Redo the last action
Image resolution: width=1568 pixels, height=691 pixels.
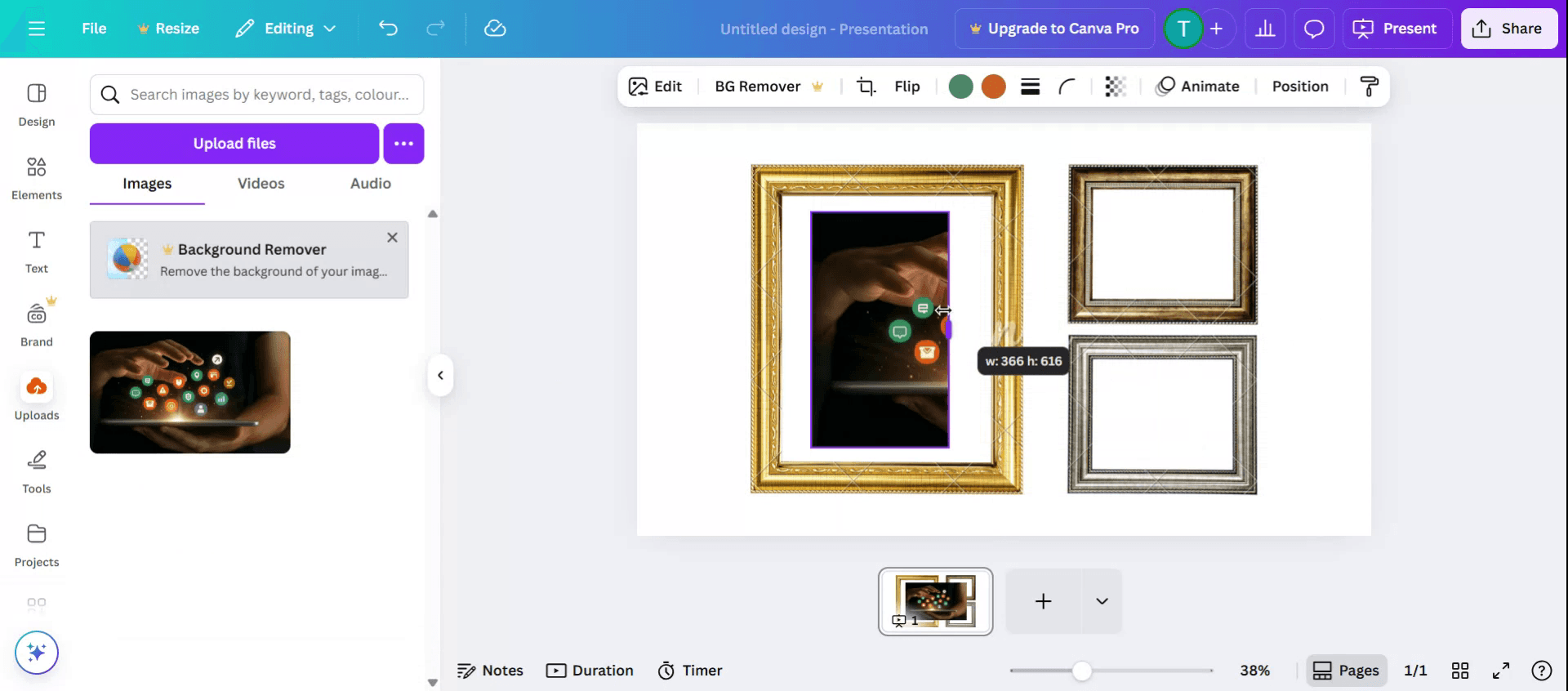point(435,29)
